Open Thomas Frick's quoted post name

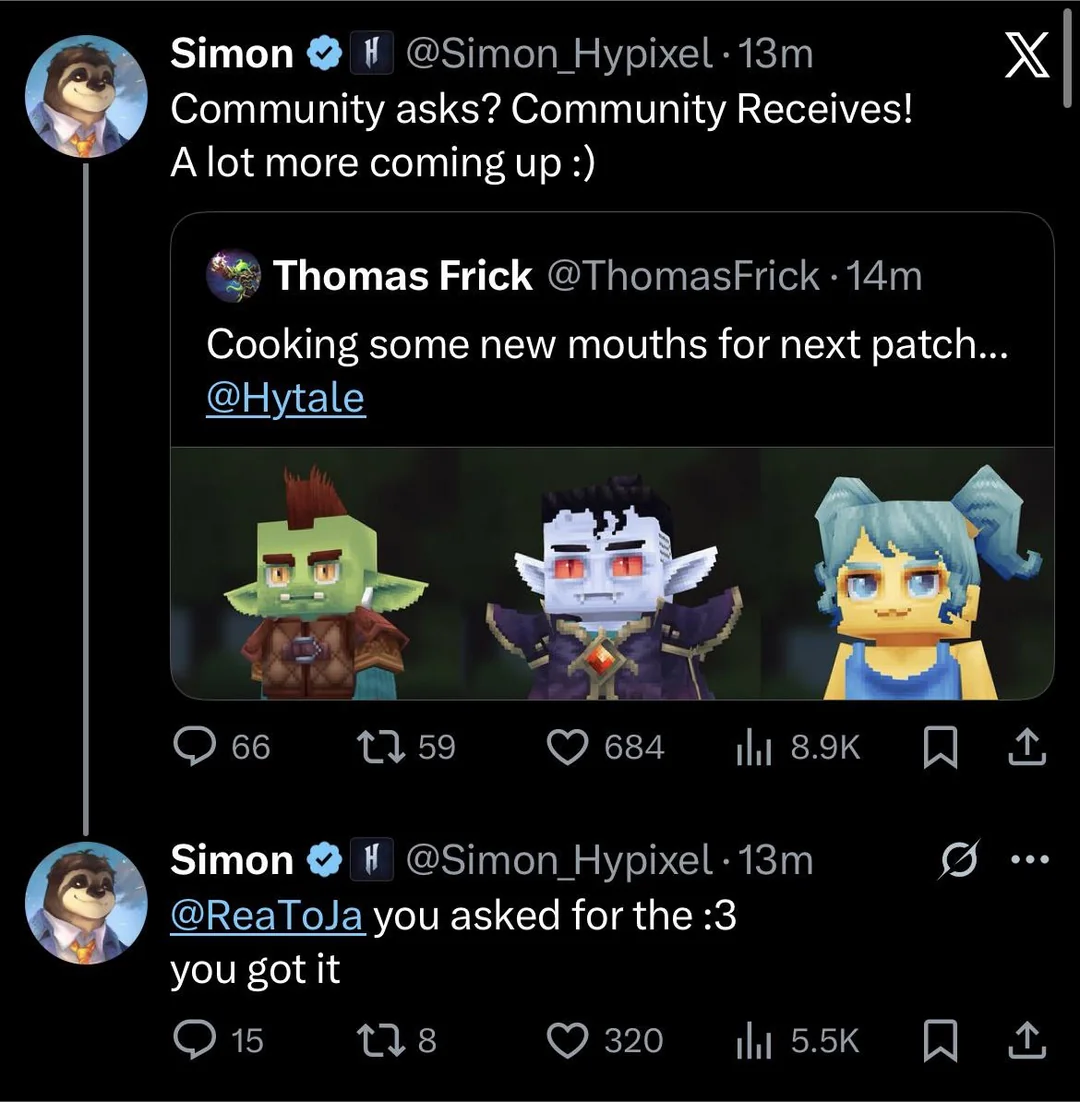coord(402,275)
